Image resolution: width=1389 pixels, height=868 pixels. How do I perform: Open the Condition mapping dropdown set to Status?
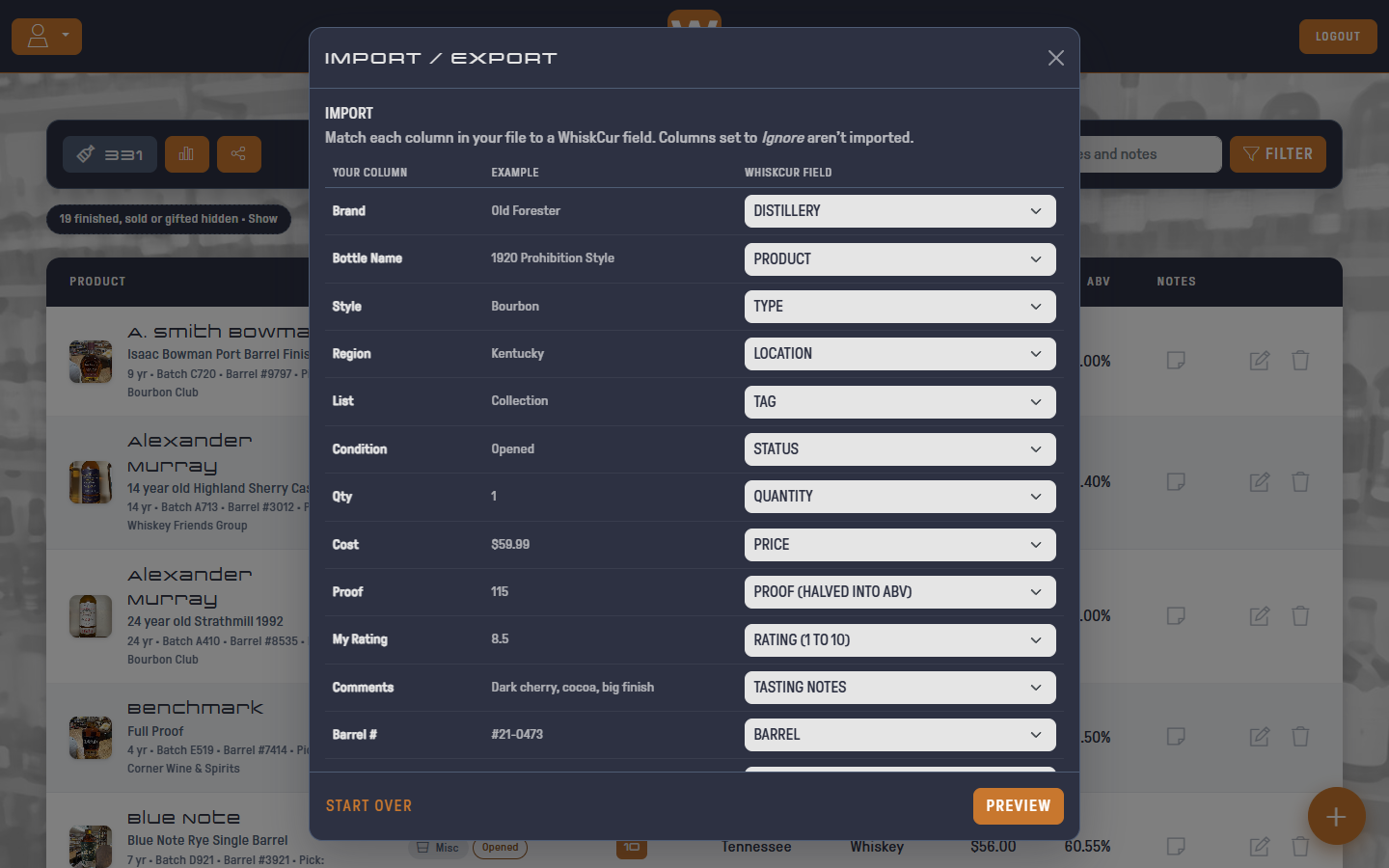(x=900, y=449)
